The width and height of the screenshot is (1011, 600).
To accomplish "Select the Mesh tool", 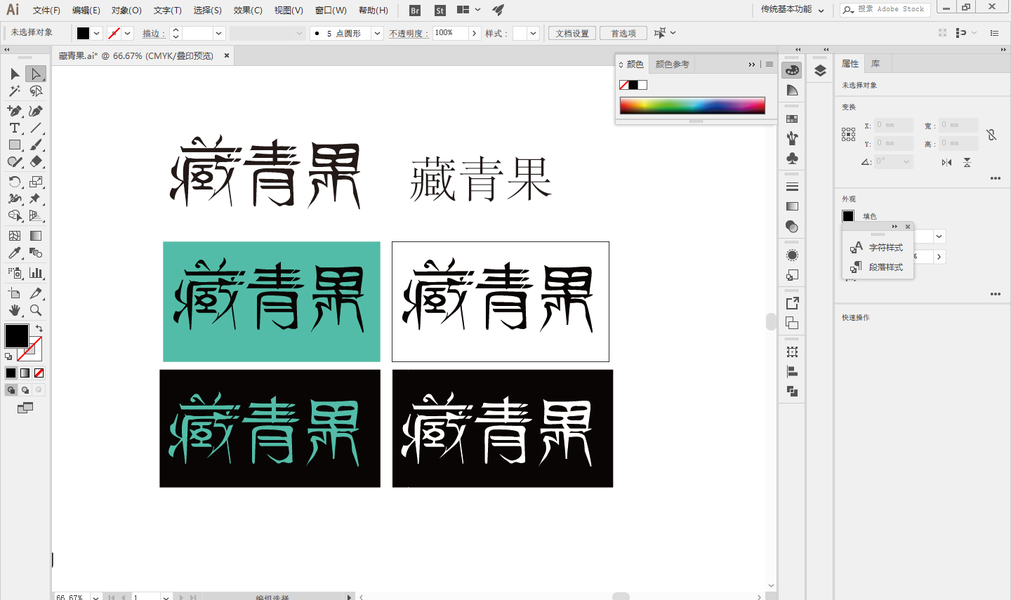I will 15,236.
